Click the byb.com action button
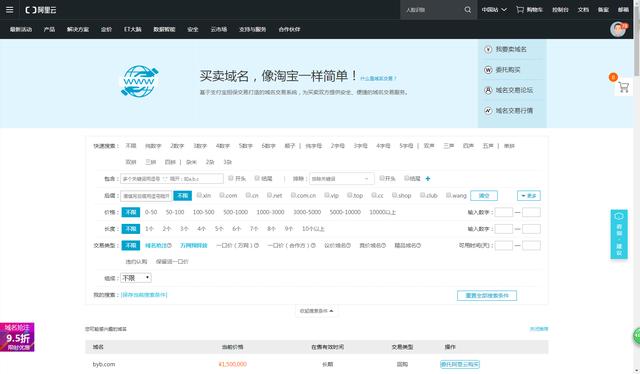Image resolution: width=640 pixels, height=374 pixels. tap(460, 364)
